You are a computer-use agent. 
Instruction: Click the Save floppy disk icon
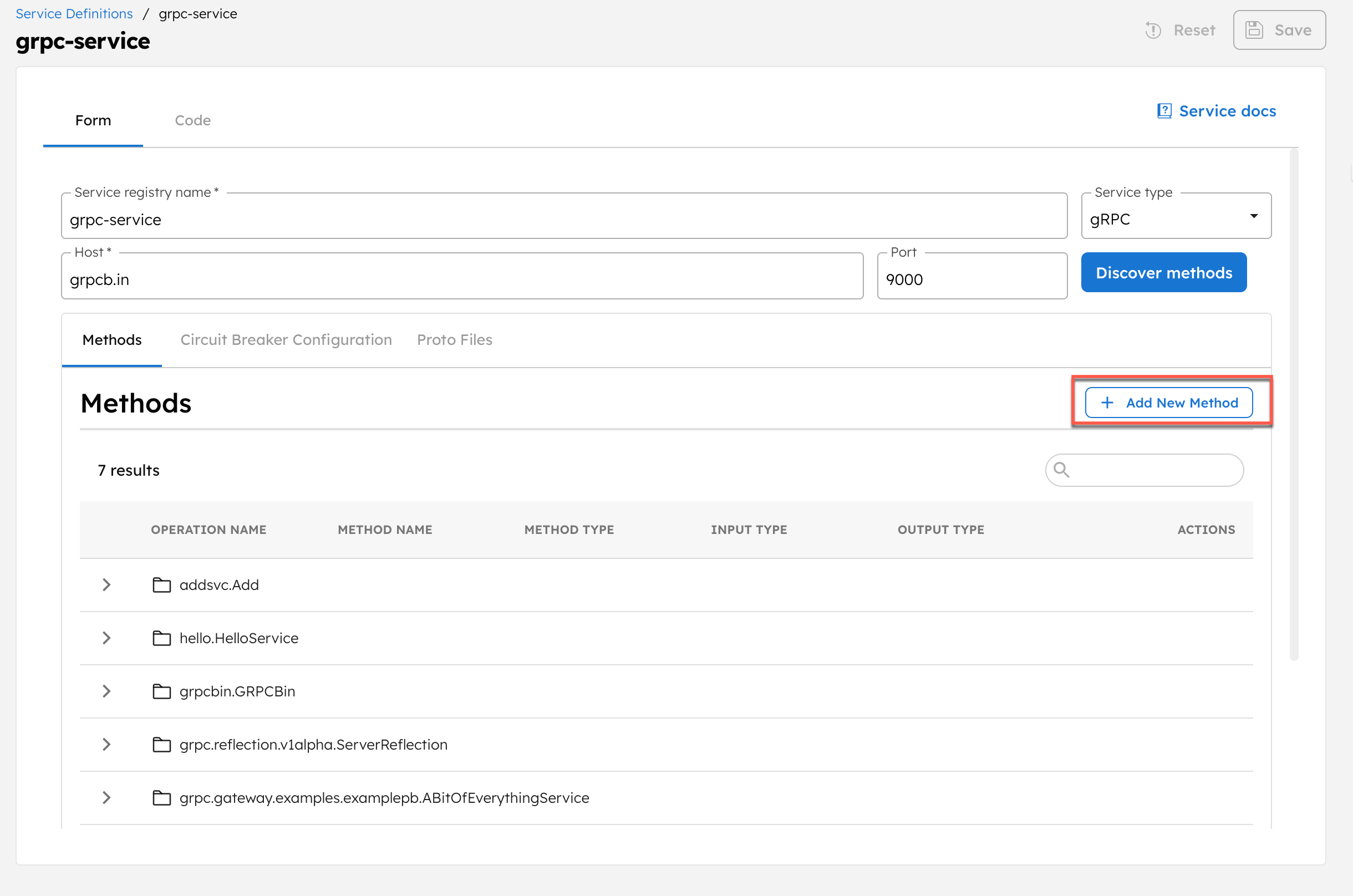point(1254,30)
